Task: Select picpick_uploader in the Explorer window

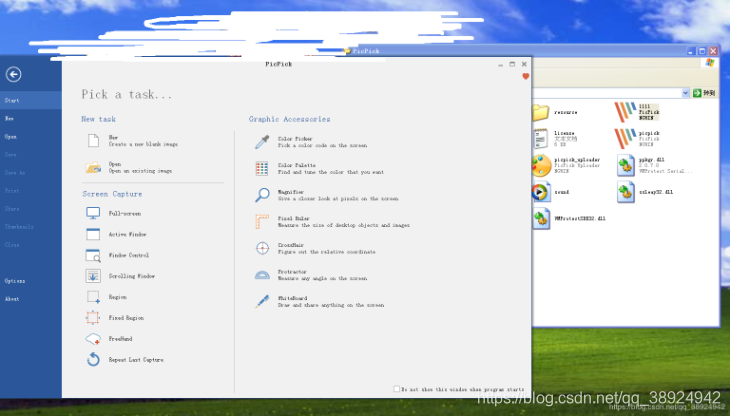Action: [566, 166]
